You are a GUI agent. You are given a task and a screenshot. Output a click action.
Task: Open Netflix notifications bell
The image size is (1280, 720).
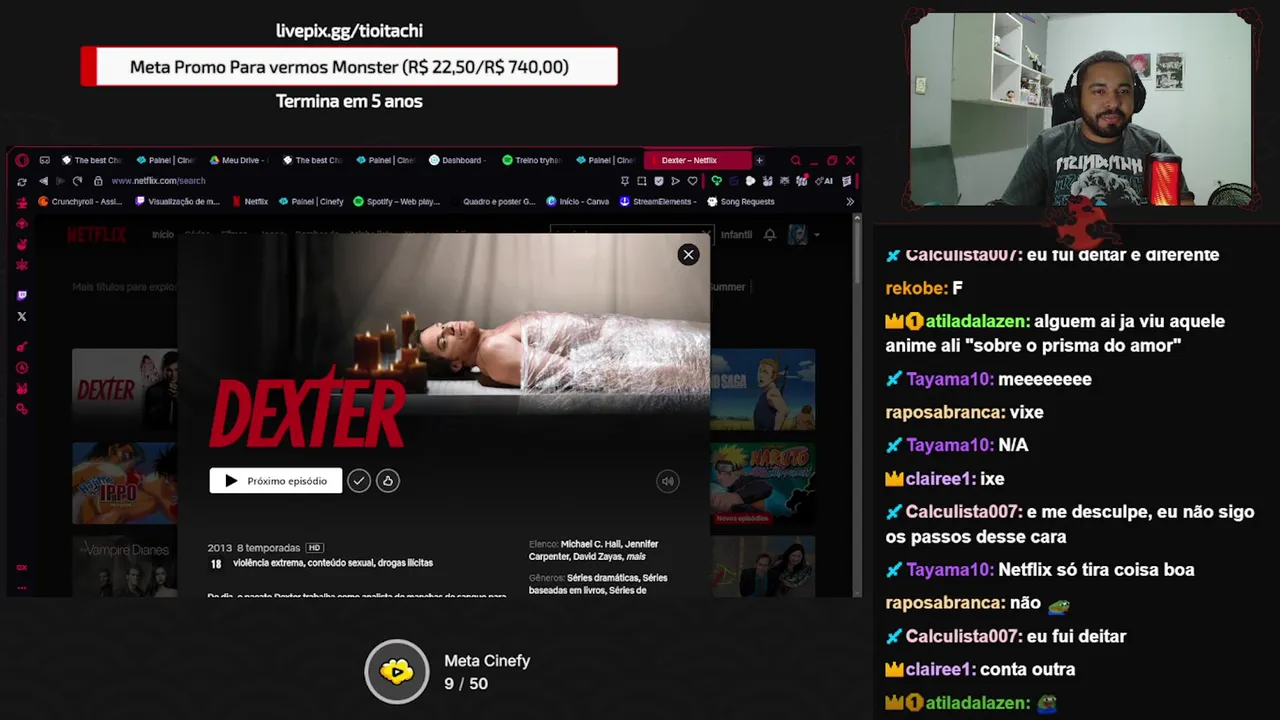click(x=770, y=235)
